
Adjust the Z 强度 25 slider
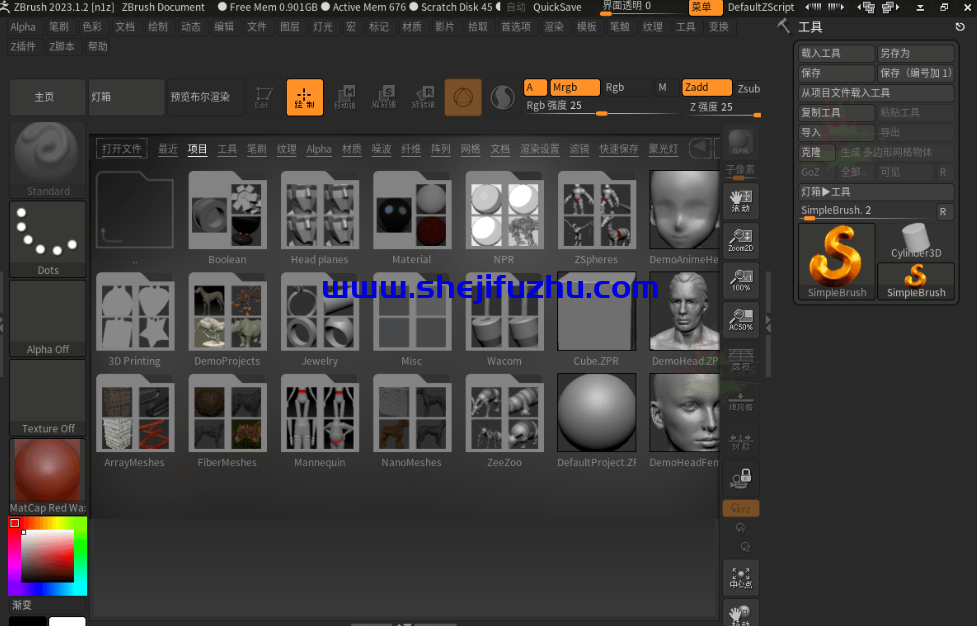point(723,107)
